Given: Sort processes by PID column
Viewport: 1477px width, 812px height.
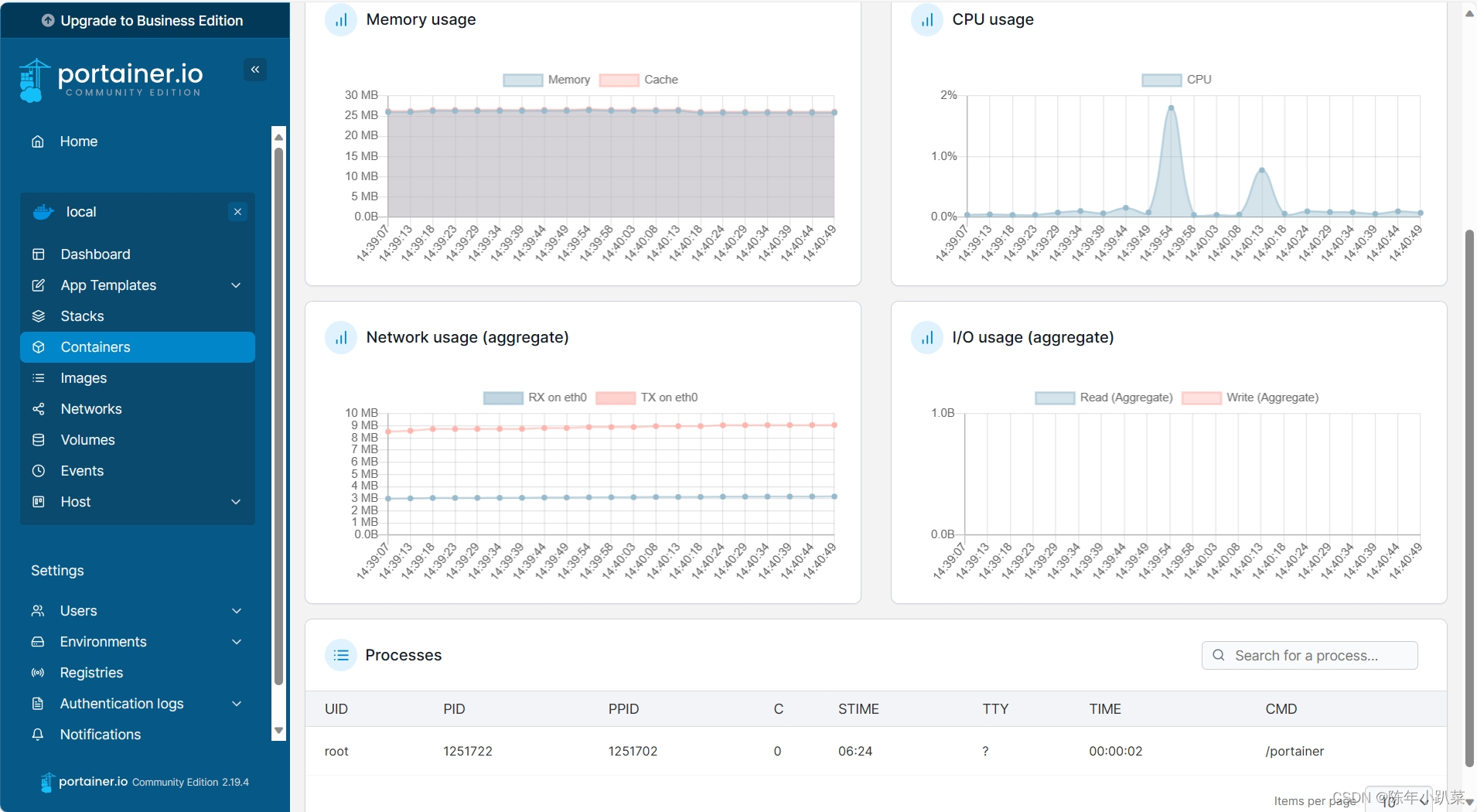Looking at the screenshot, I should 454,709.
